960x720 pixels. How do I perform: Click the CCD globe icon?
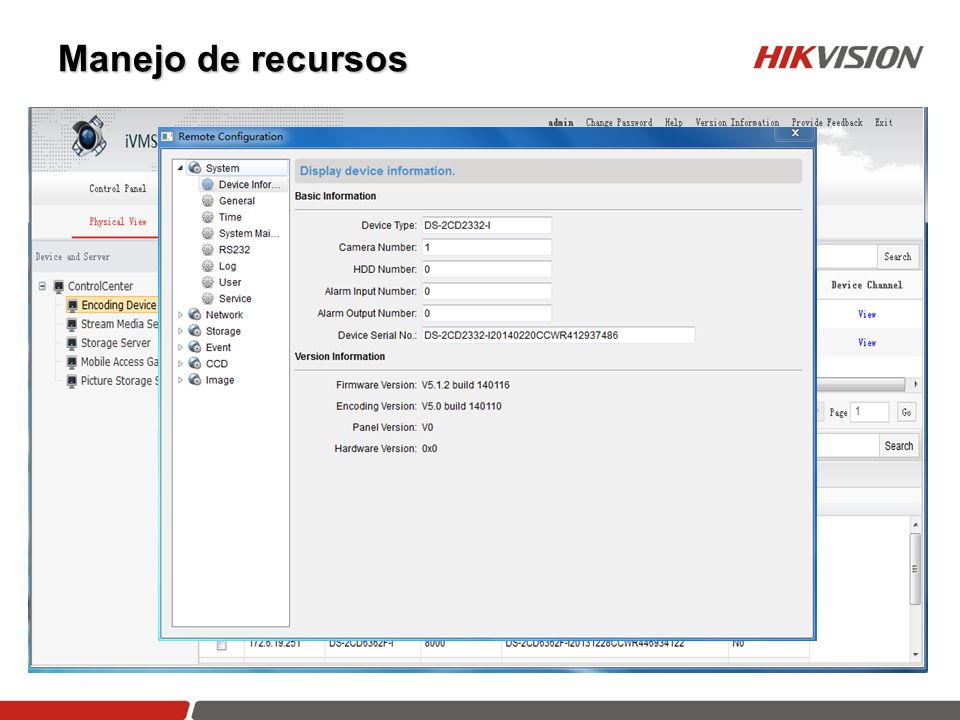click(x=195, y=363)
